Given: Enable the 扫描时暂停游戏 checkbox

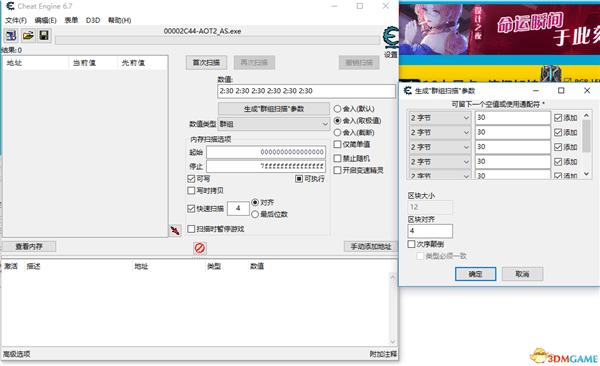Looking at the screenshot, I should pos(215,229).
